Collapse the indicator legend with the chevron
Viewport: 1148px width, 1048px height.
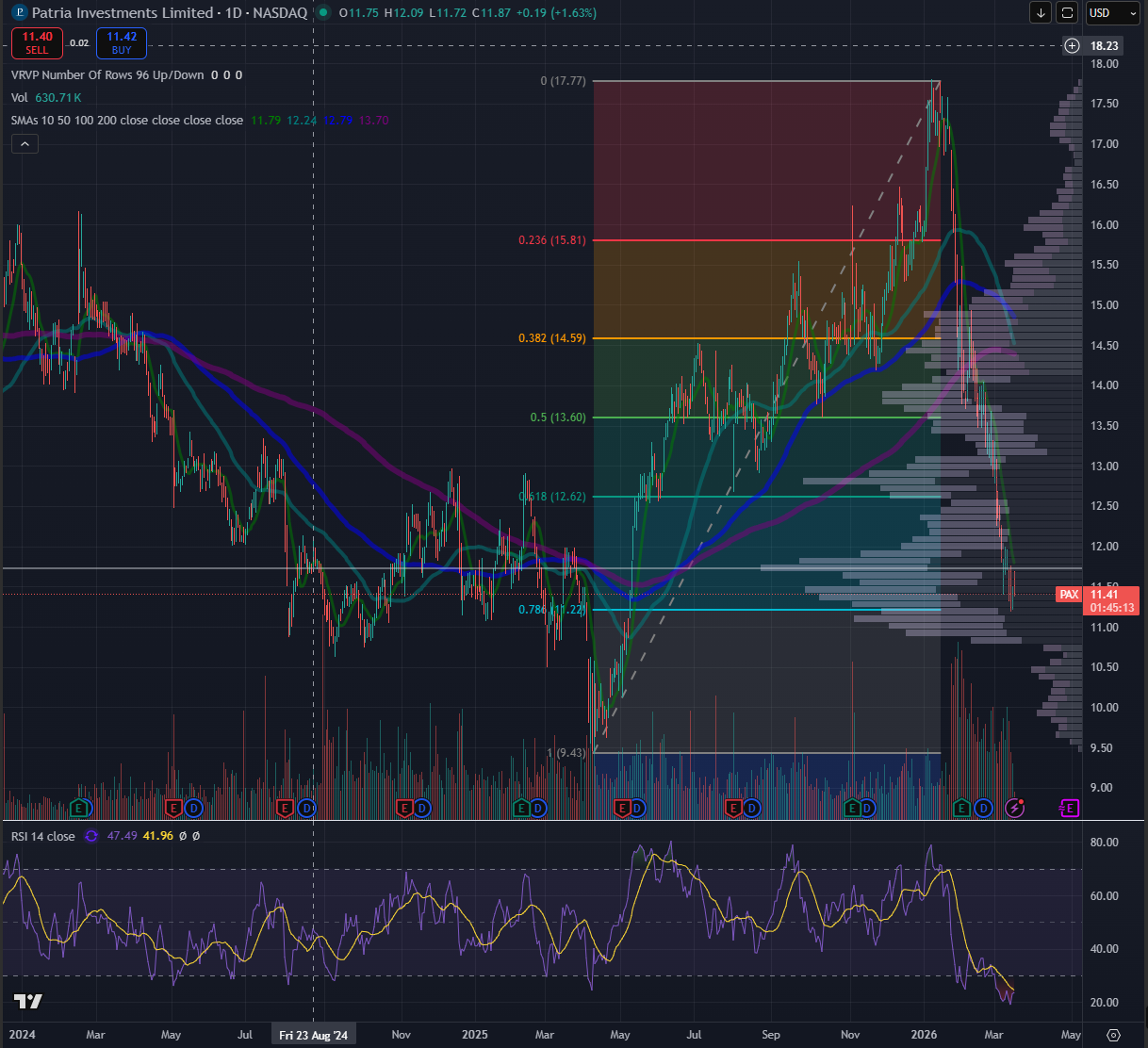point(25,144)
